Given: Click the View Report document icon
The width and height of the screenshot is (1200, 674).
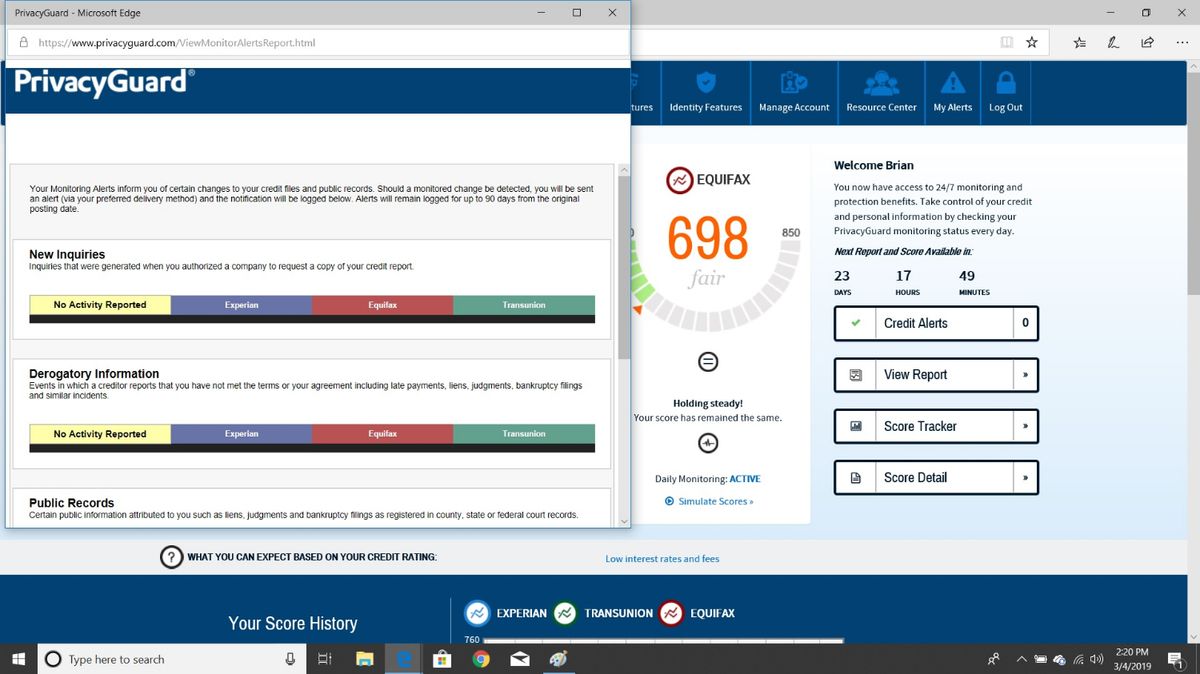Looking at the screenshot, I should pyautogui.click(x=855, y=374).
